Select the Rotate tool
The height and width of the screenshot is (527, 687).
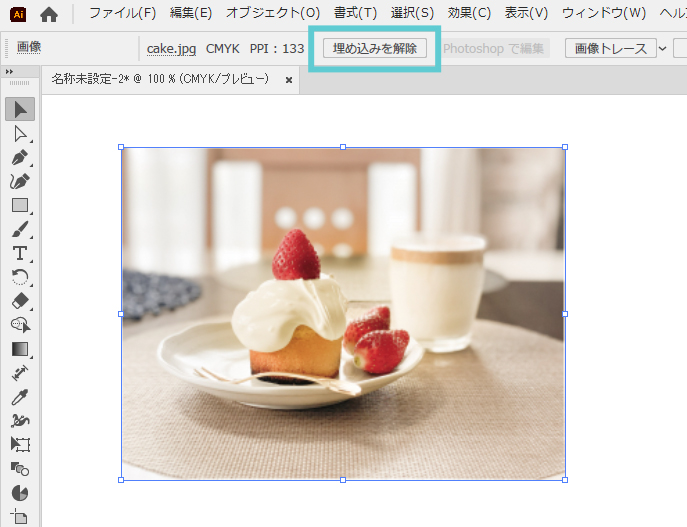[20, 277]
